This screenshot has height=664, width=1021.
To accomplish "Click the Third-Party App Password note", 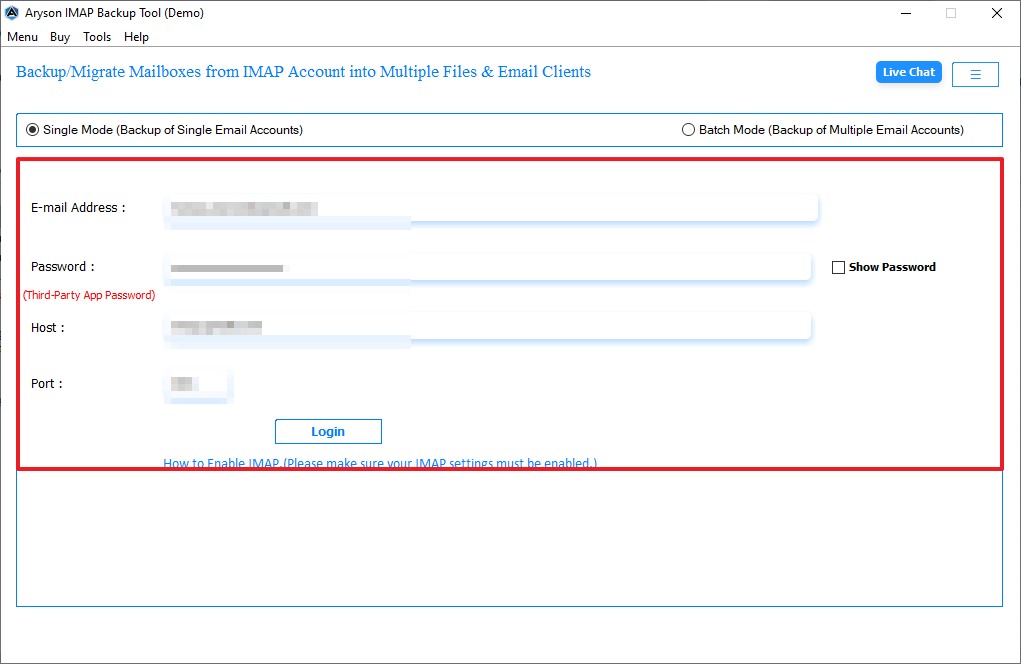I will [89, 295].
